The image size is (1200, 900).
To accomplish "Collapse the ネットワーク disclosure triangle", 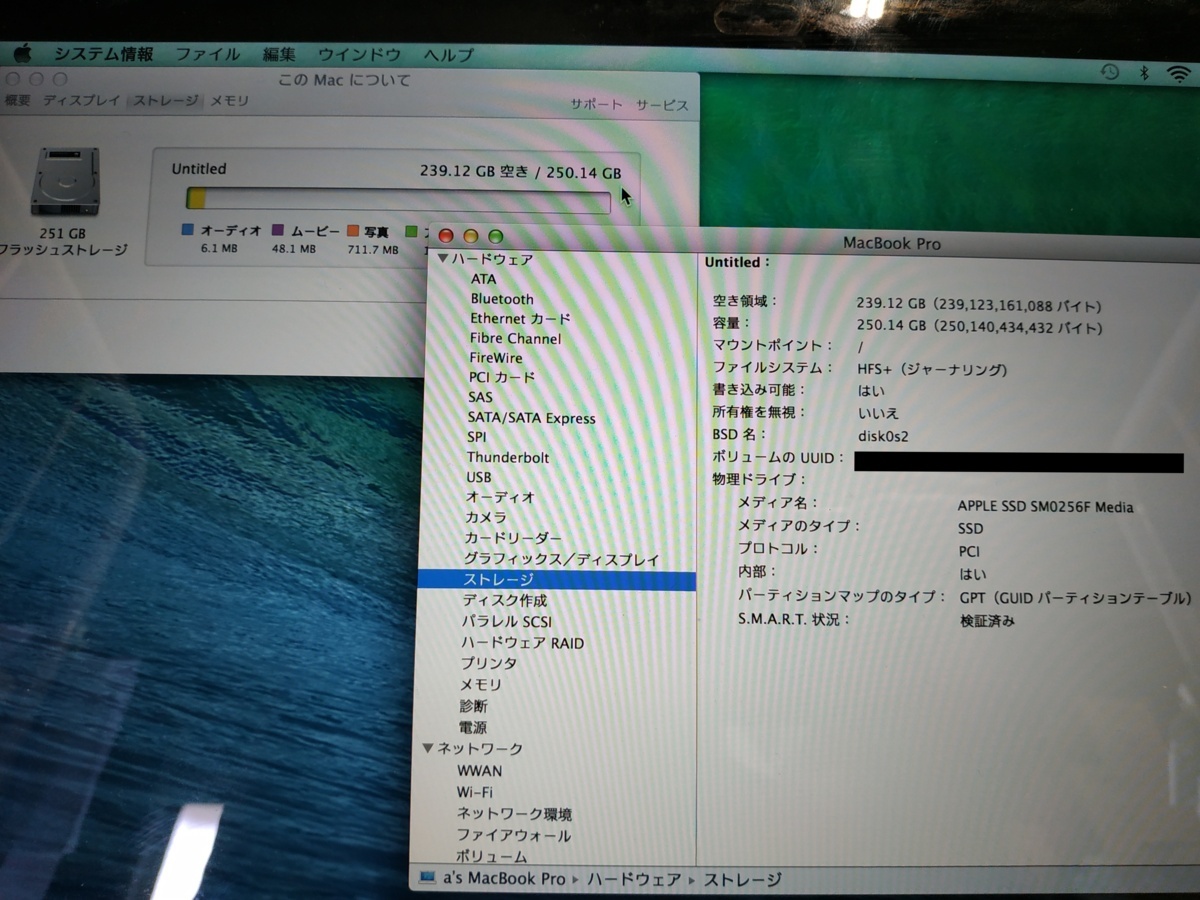I will (x=428, y=747).
